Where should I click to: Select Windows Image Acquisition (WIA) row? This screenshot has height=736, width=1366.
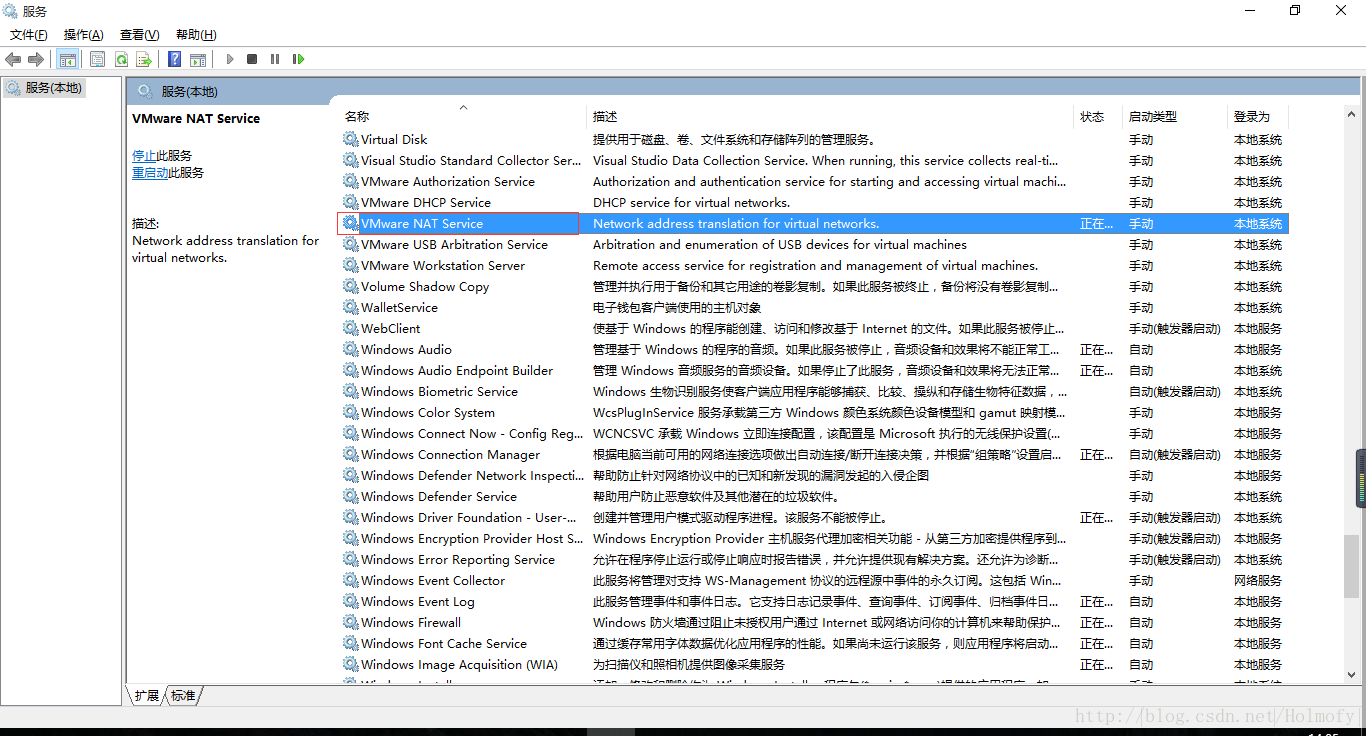pyautogui.click(x=814, y=664)
